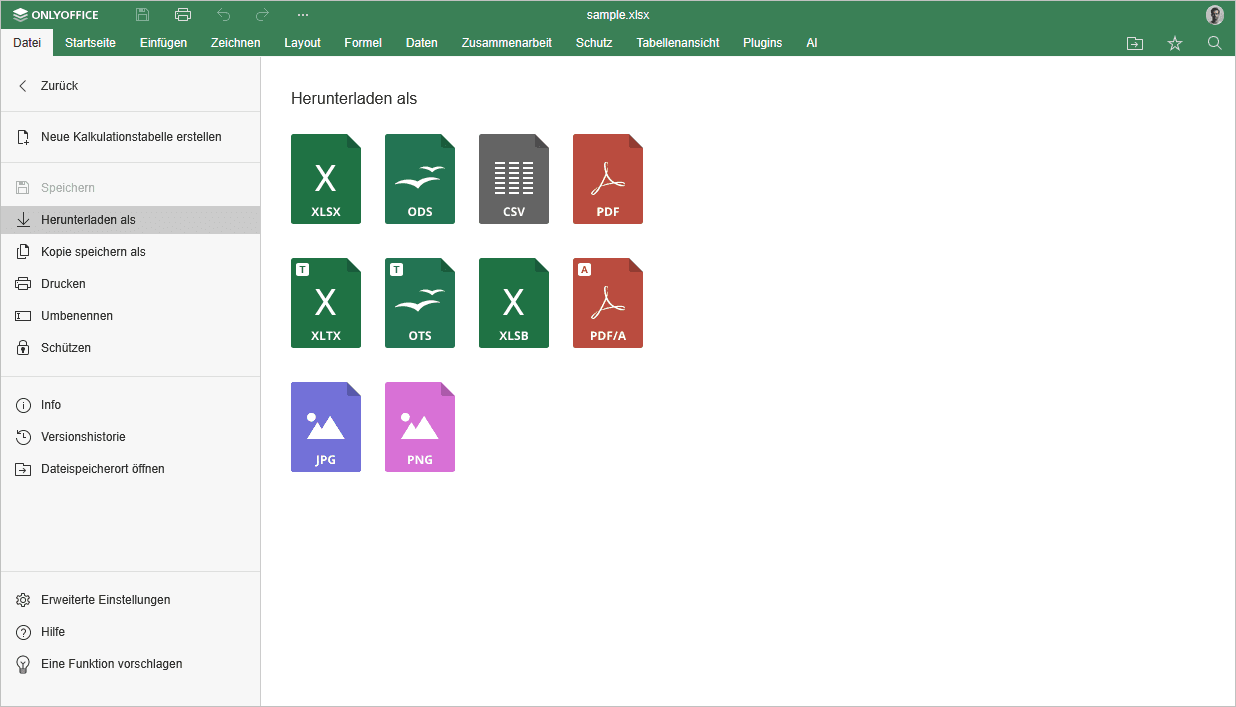Viewport: 1236px width, 707px height.
Task: Save the sheet as JPG image
Action: point(325,427)
